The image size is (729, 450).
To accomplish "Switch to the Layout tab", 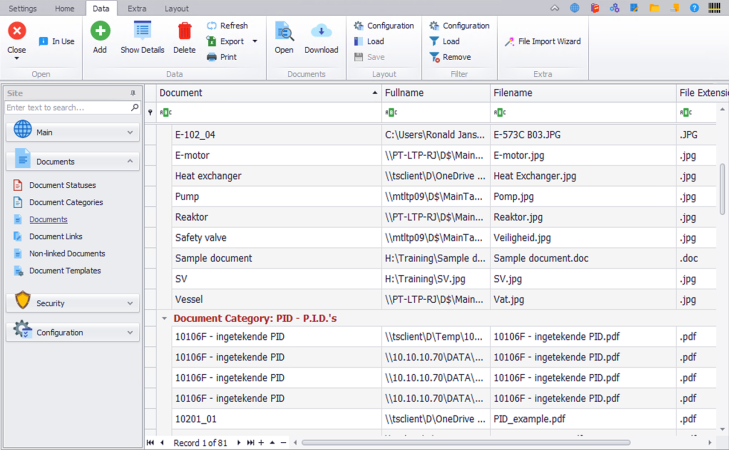I will [x=177, y=8].
